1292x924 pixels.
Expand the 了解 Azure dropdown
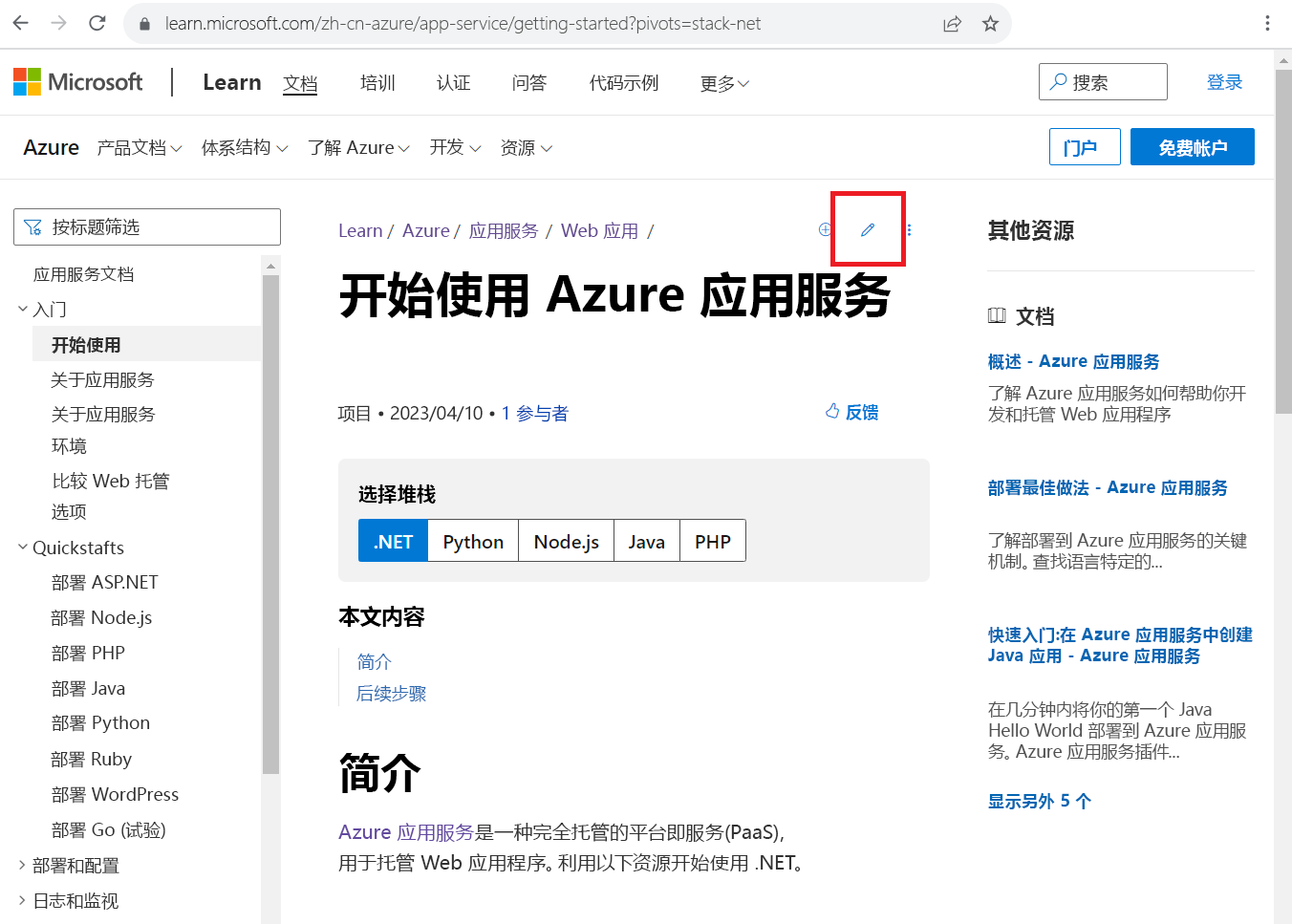coord(359,148)
